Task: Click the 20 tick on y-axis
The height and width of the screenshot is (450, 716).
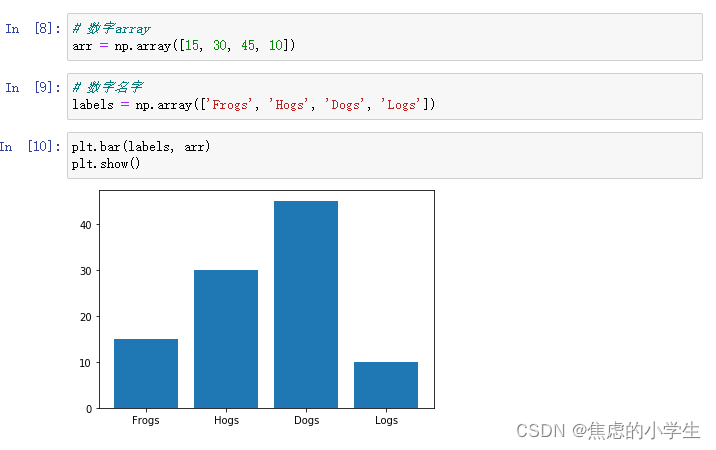Action: click(x=86, y=317)
